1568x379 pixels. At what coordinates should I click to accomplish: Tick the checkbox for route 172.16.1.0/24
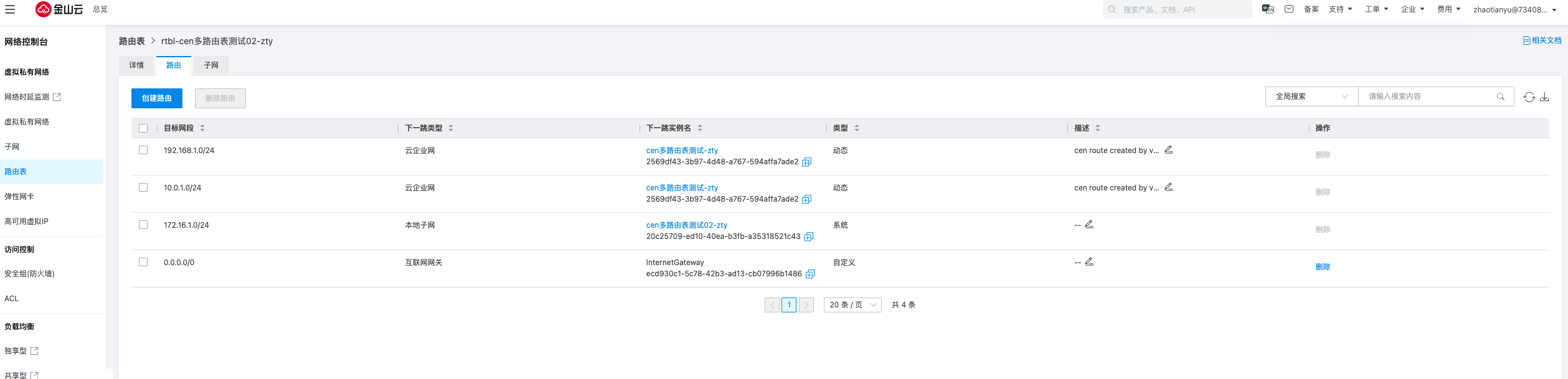[x=143, y=225]
